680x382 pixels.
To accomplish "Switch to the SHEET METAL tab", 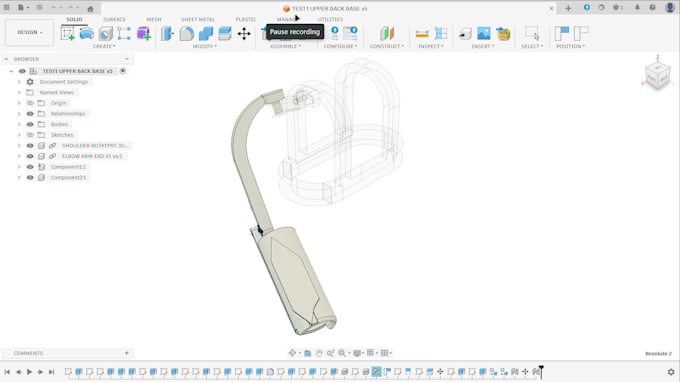I will coord(198,20).
